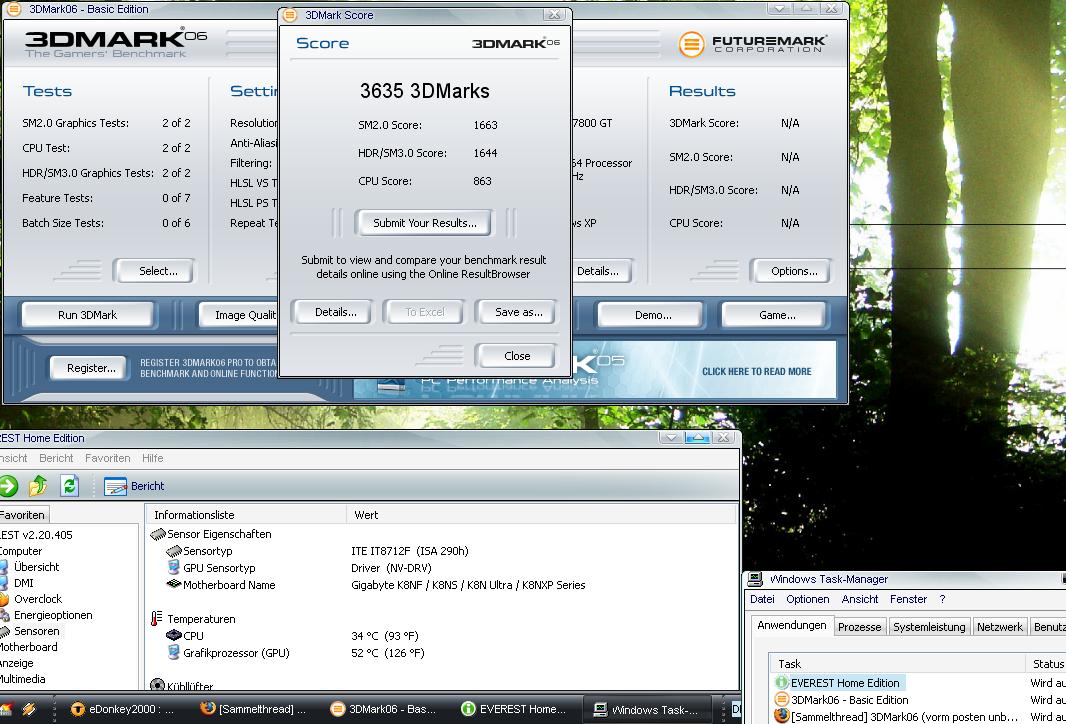
Task: Click the Run 3DMark button
Action: pos(88,315)
